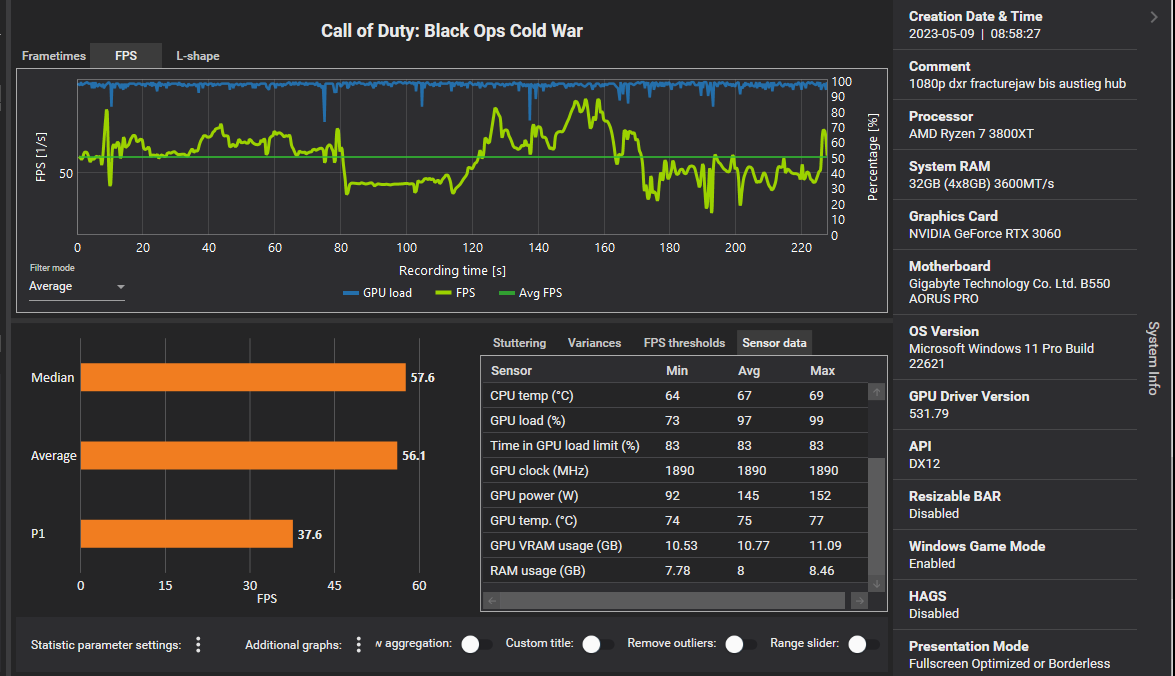Viewport: 1175px width, 676px height.
Task: Switch to FPS thresholds tab
Action: [684, 342]
